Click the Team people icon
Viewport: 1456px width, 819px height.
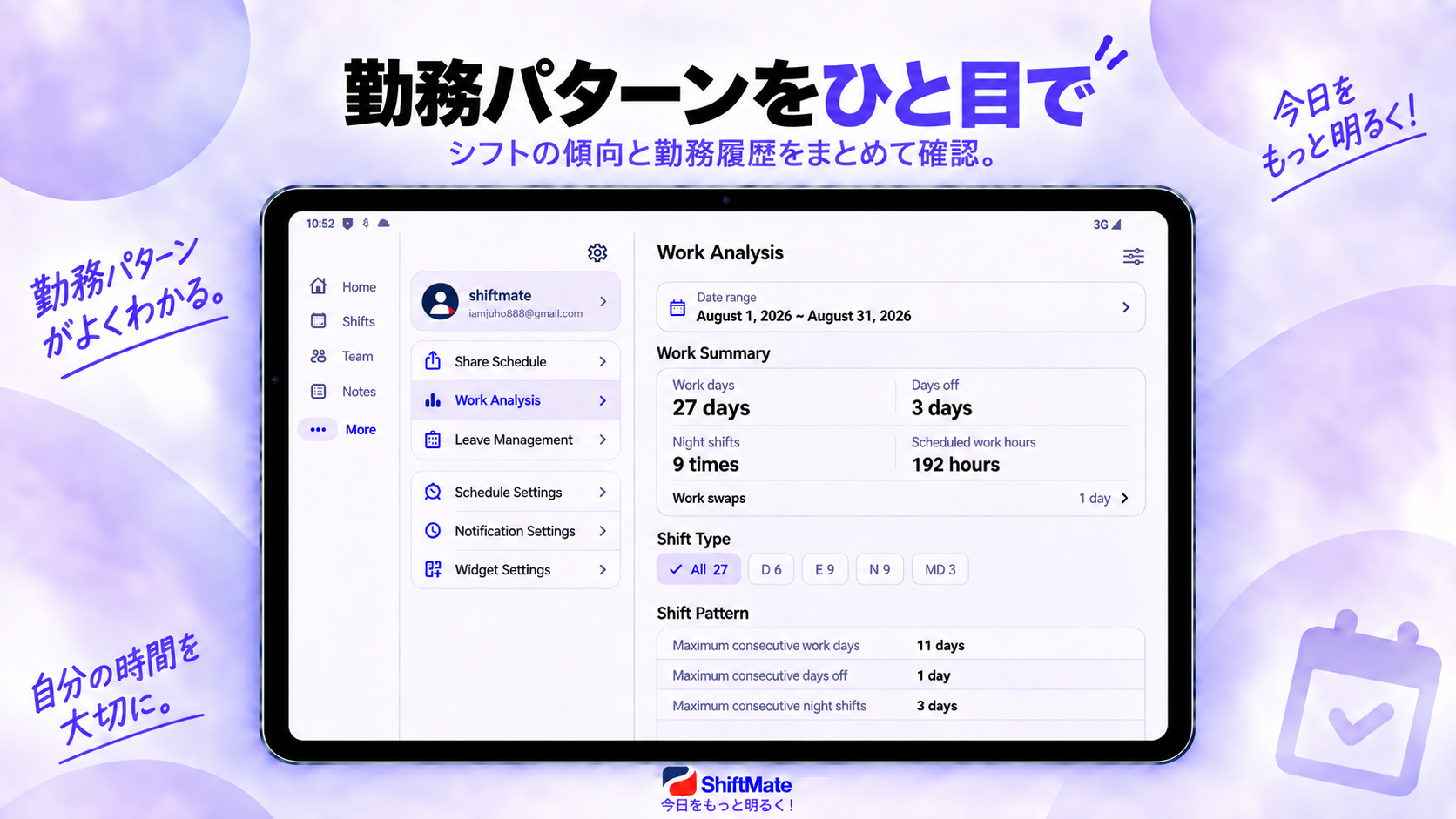tap(319, 356)
